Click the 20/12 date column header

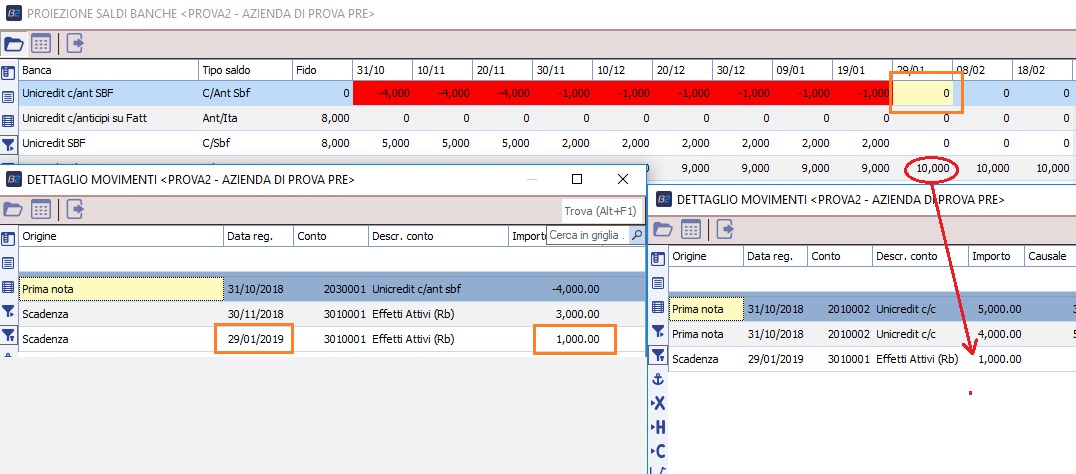(x=682, y=70)
